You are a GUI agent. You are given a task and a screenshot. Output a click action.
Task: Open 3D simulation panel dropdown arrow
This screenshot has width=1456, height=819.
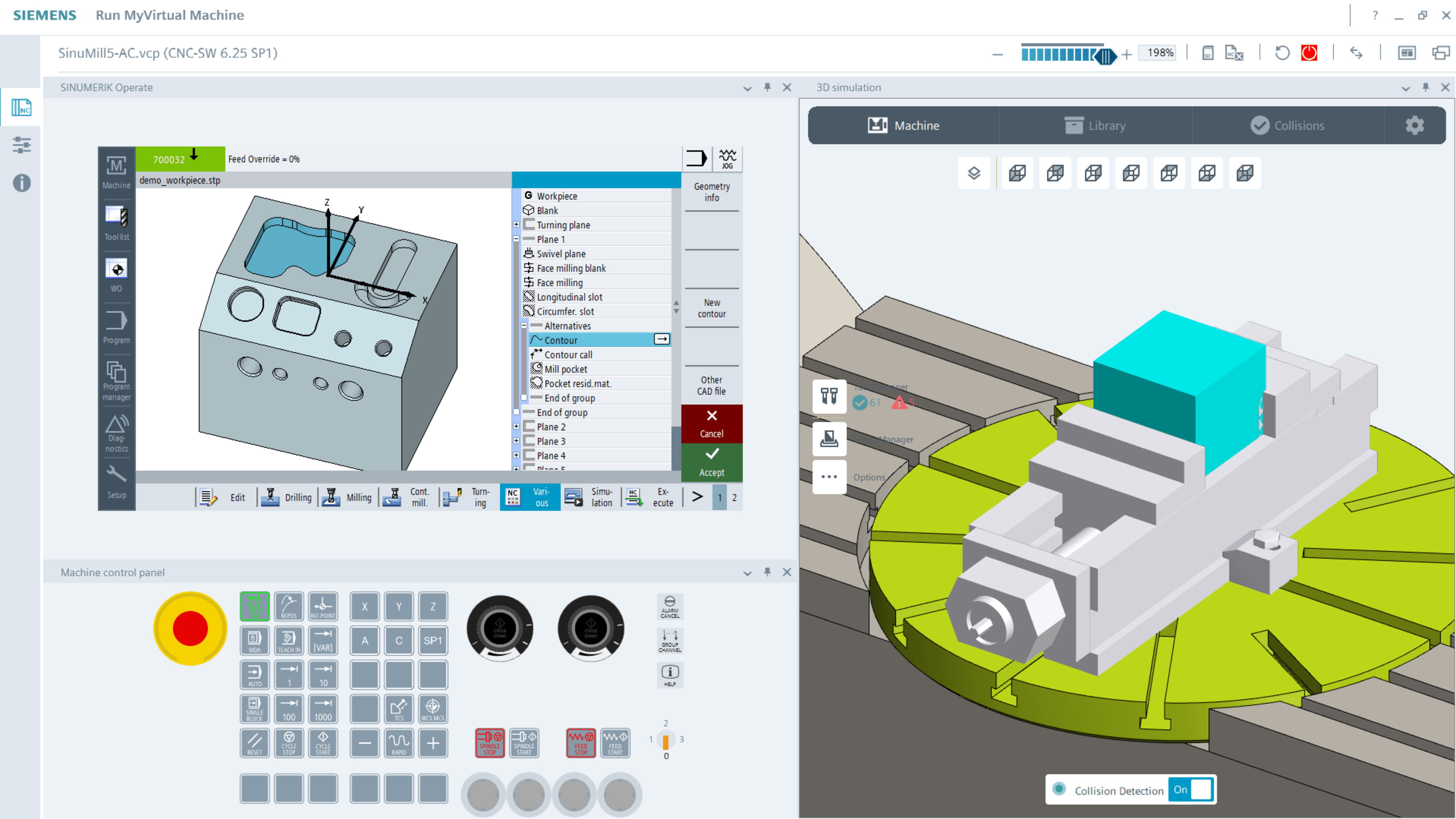(x=1406, y=88)
